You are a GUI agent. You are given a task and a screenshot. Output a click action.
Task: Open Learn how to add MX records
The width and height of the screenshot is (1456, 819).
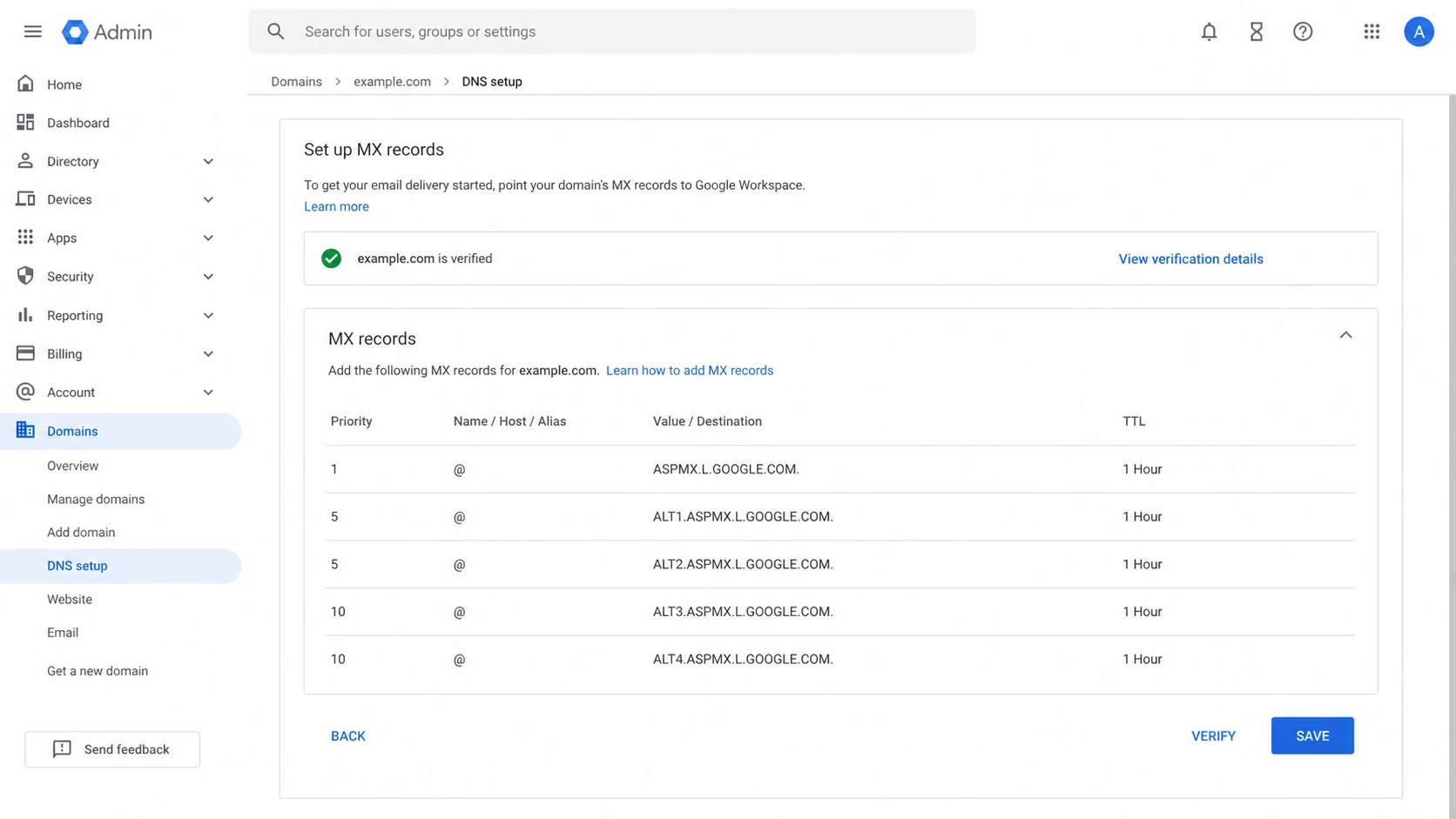click(690, 370)
